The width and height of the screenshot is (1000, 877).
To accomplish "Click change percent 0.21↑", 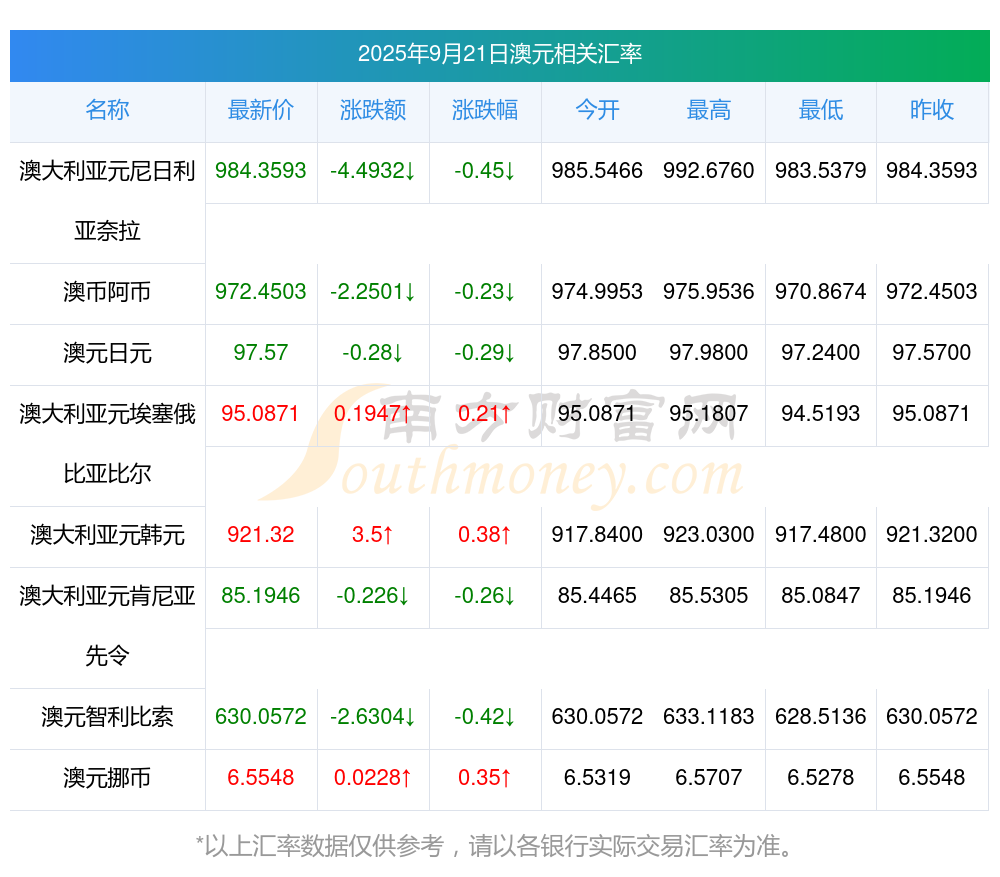I will coord(485,414).
